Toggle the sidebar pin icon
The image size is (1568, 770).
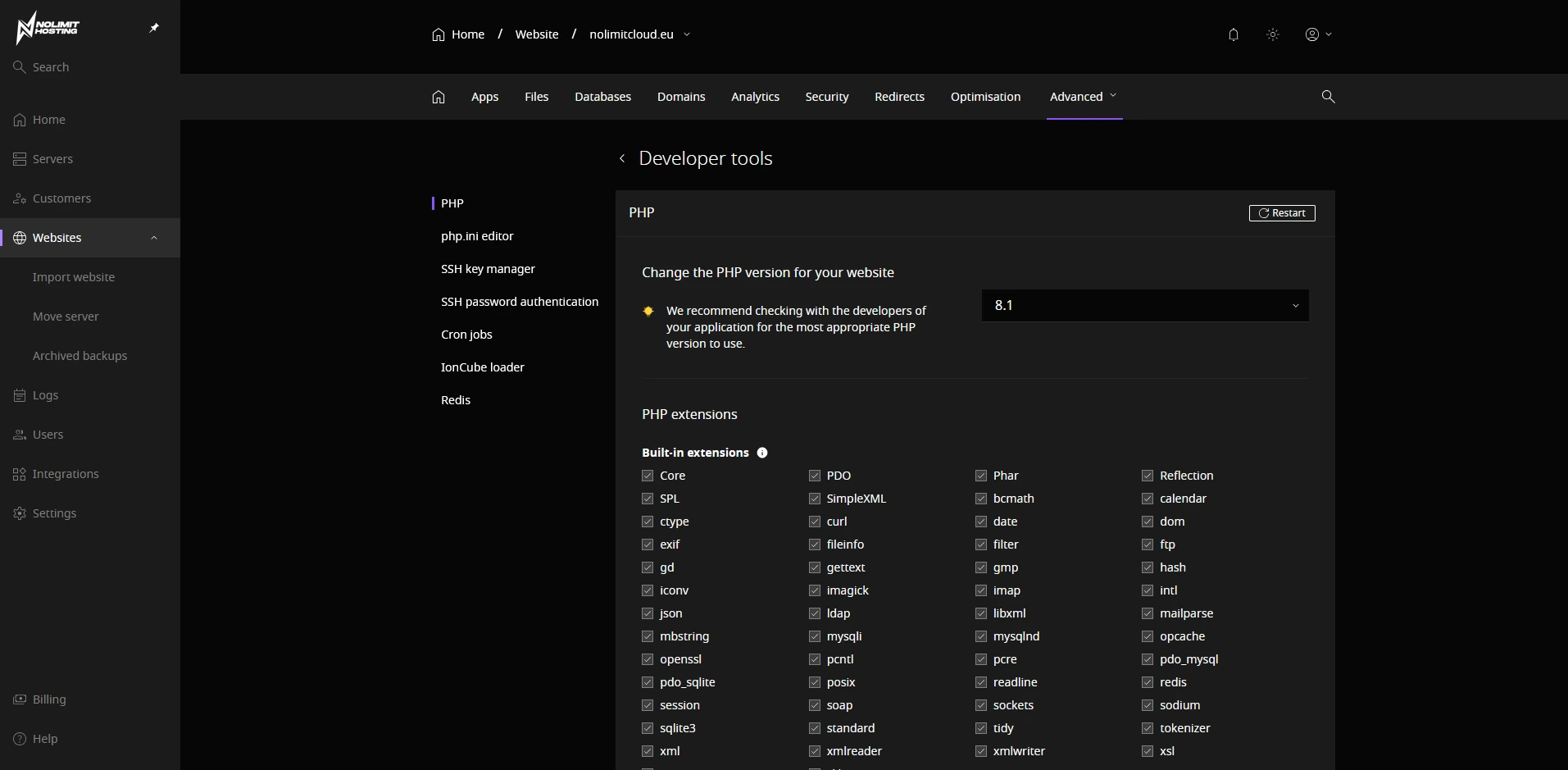pyautogui.click(x=153, y=28)
